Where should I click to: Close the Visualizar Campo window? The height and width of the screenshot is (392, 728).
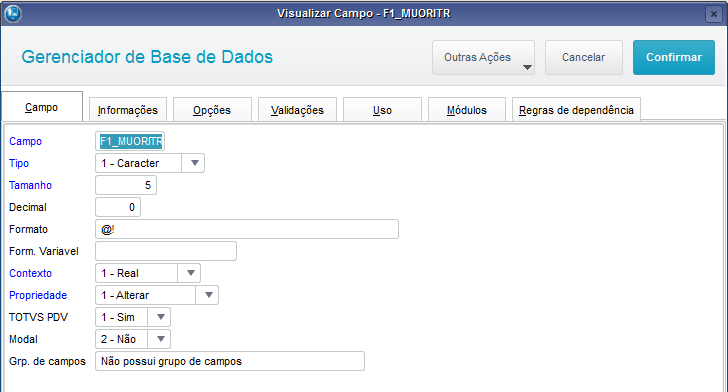point(714,14)
